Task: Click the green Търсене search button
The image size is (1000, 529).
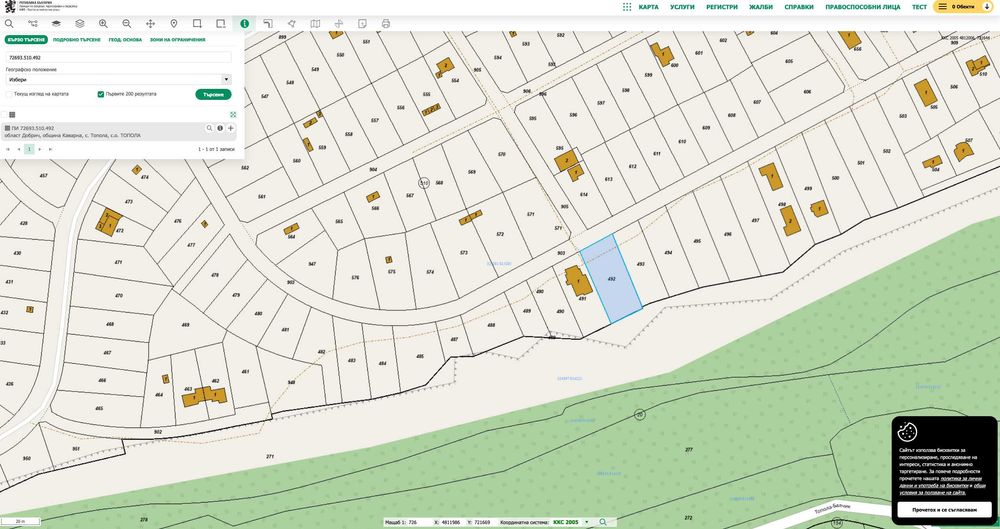Action: [x=213, y=94]
